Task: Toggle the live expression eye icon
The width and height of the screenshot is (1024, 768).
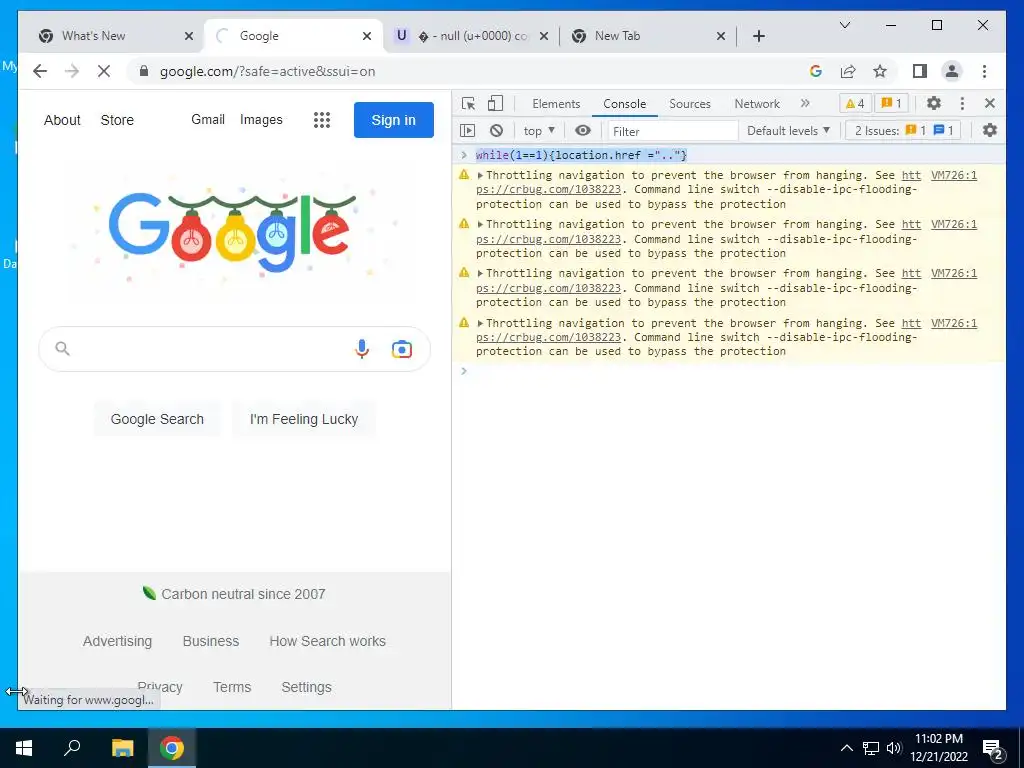Action: [583, 131]
